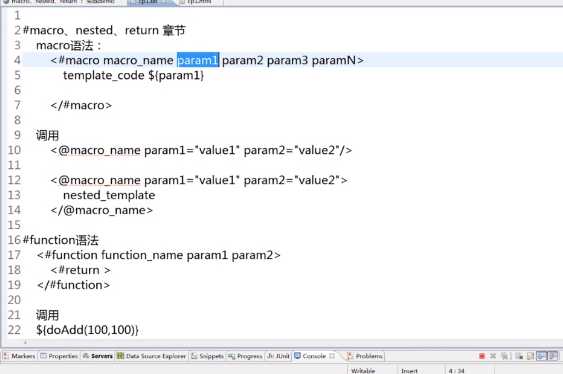
Task: Close the Console view via its X
Action: pyautogui.click(x=332, y=356)
